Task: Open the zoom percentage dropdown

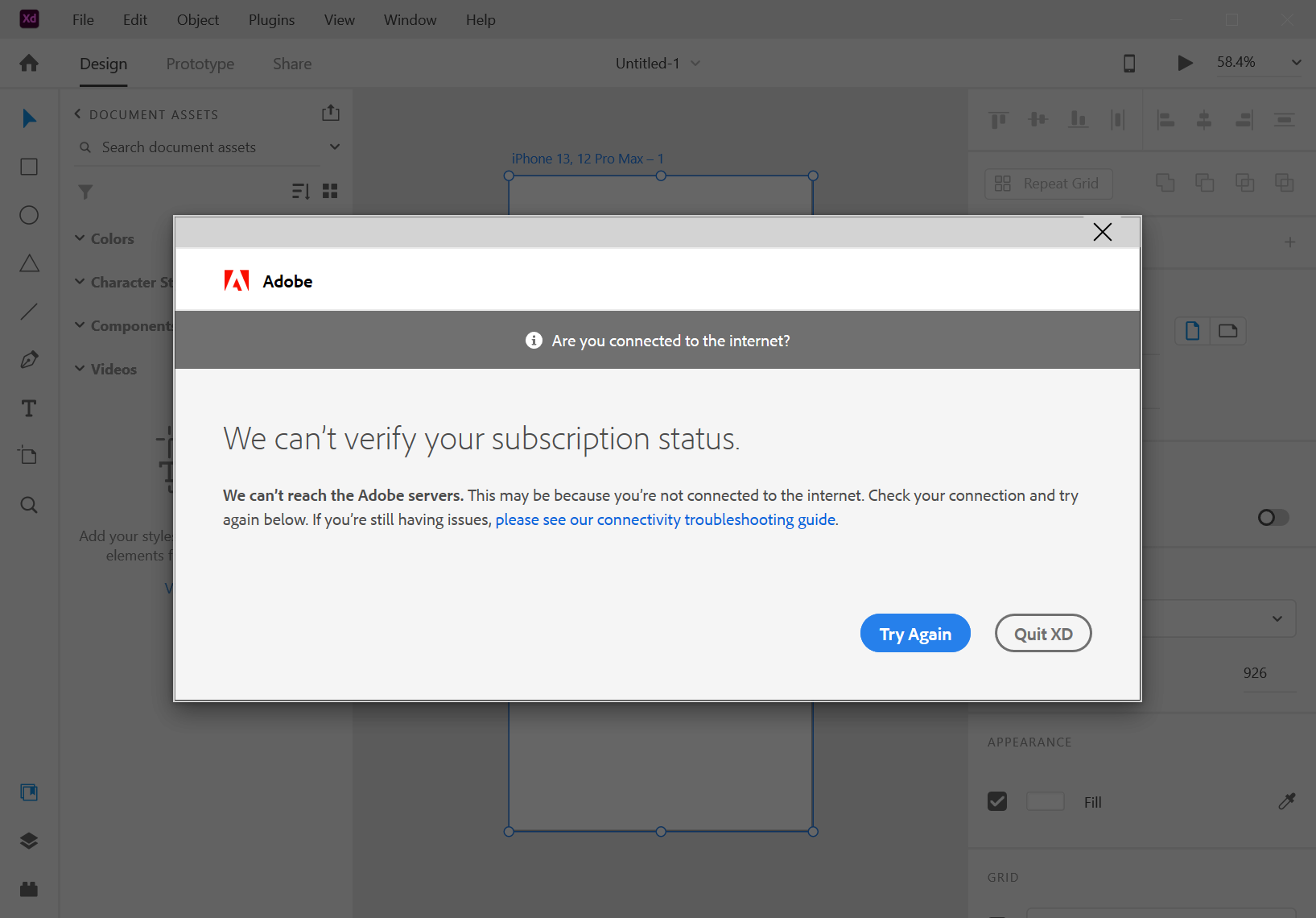Action: coord(1295,62)
